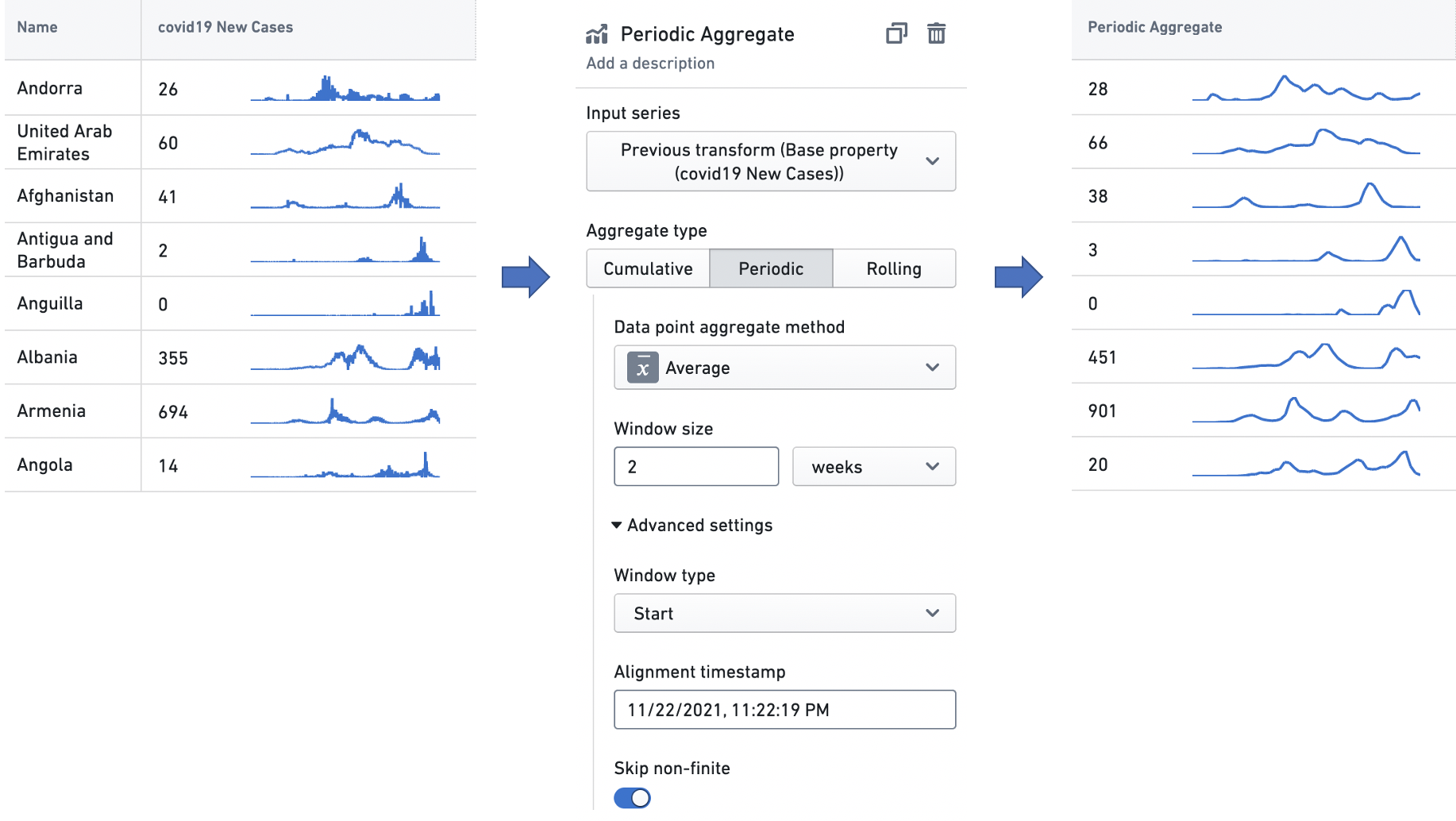
Task: Click the Periodic Aggregate column header
Action: [x=1154, y=27]
